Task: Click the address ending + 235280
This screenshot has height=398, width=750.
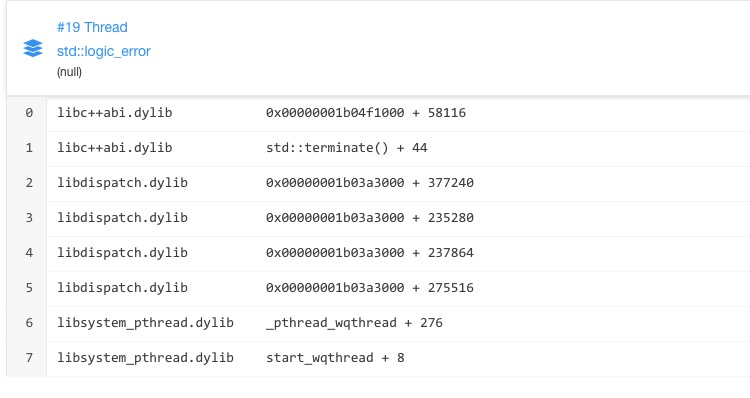Action: point(370,218)
